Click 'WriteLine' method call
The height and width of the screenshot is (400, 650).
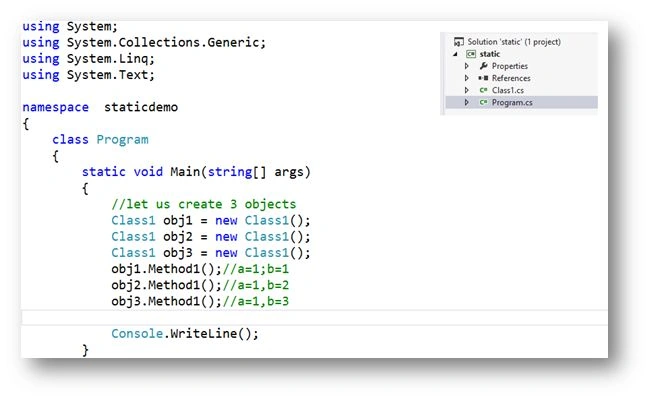click(x=204, y=334)
